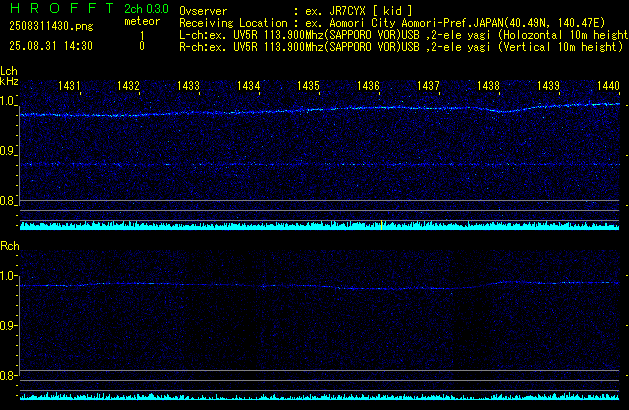
Task: Click the HROFFT title text
Action: coord(61,8)
